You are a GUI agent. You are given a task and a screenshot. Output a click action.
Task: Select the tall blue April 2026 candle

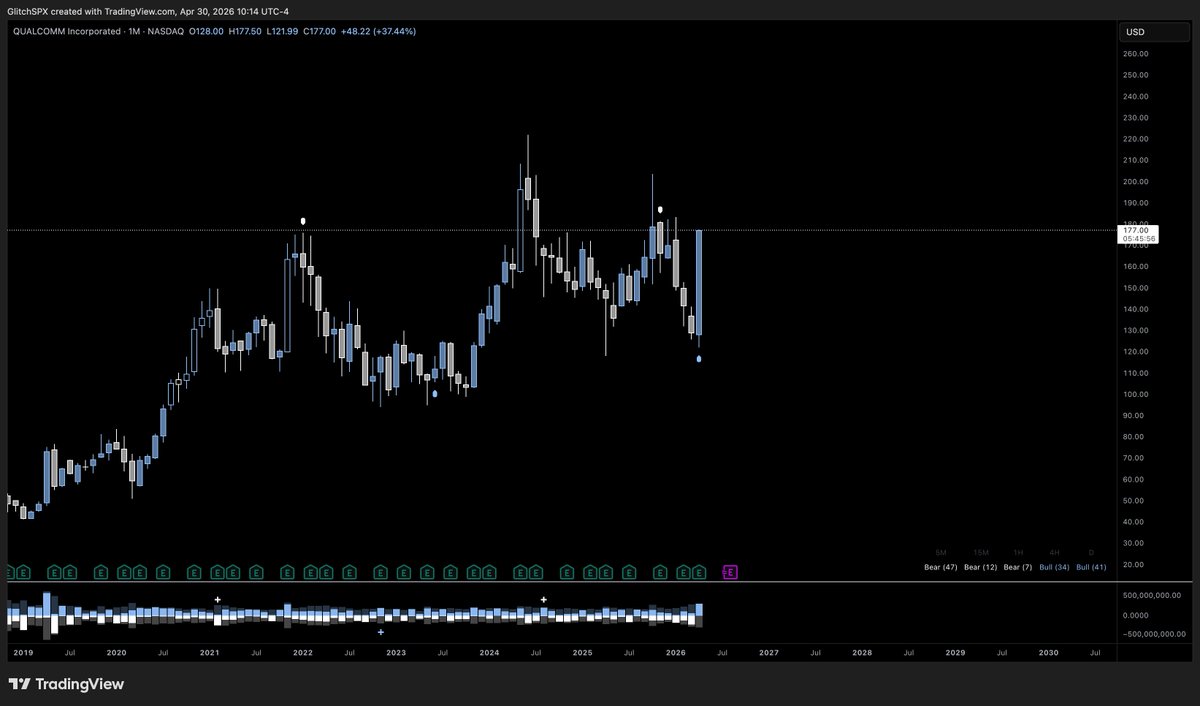pos(699,282)
